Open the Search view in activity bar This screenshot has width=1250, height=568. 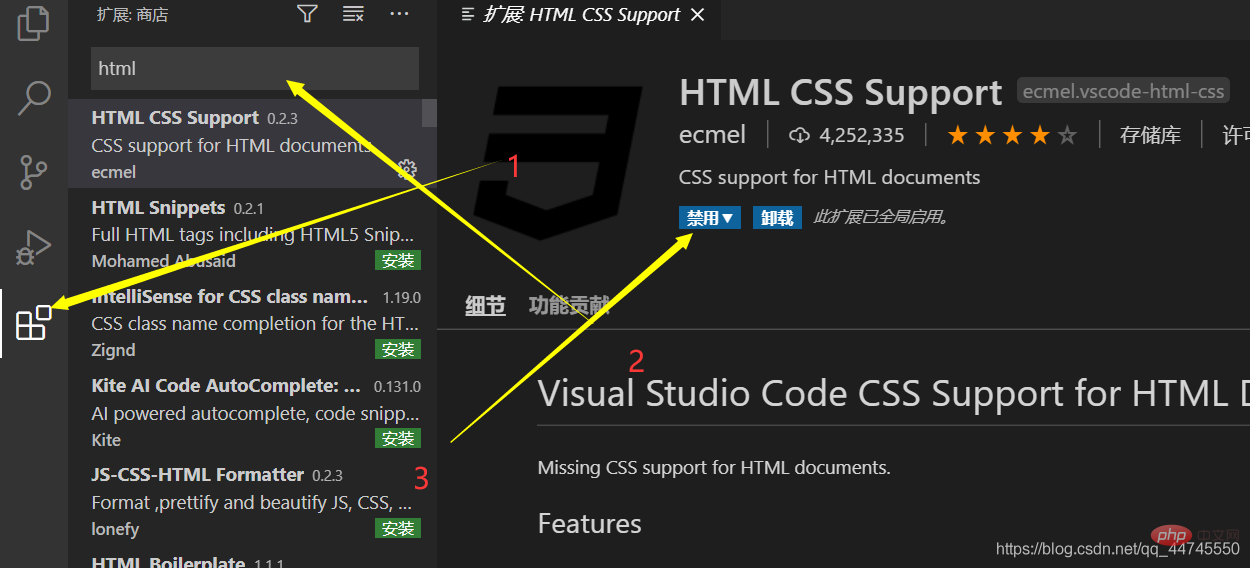(x=33, y=98)
